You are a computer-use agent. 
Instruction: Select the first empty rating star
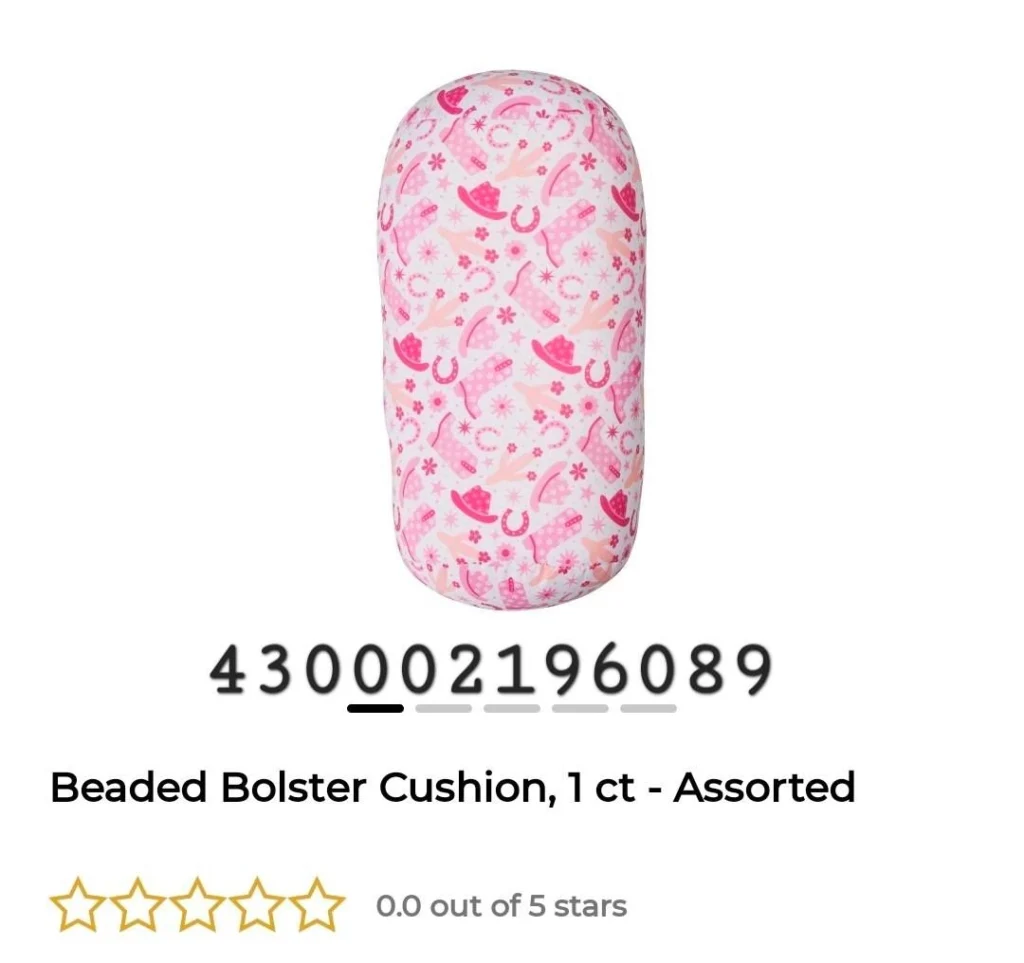click(x=78, y=905)
